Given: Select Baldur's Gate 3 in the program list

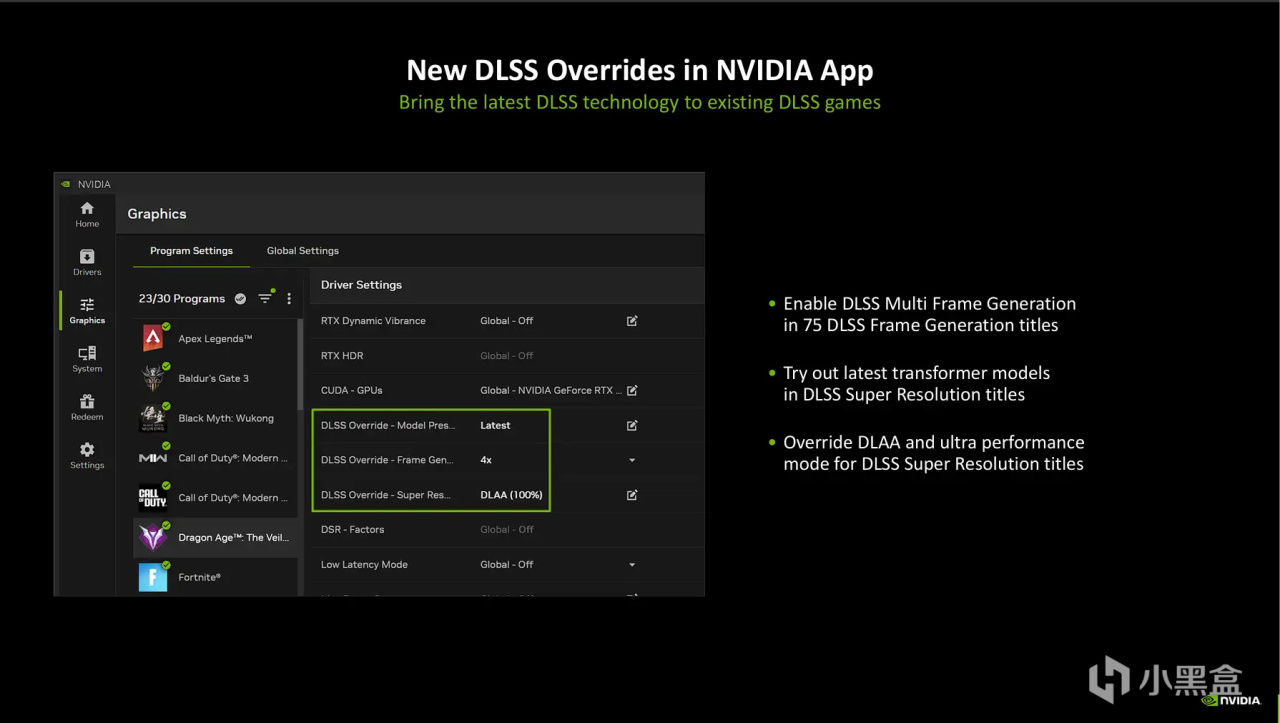Looking at the screenshot, I should click(216, 378).
